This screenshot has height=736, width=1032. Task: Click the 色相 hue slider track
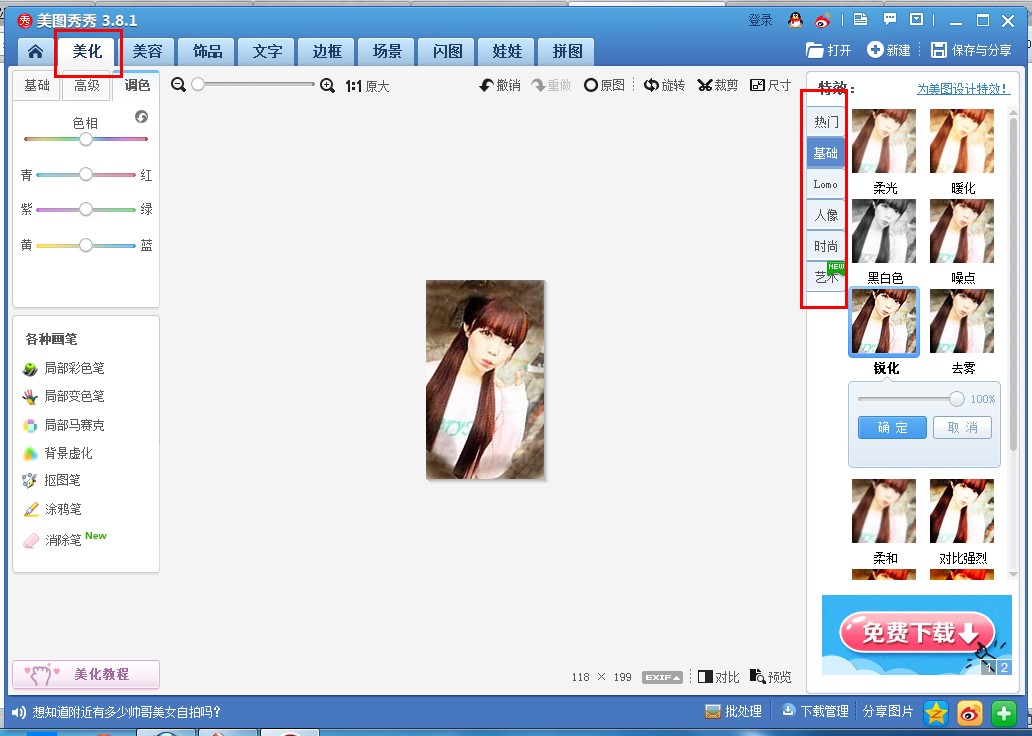click(86, 139)
